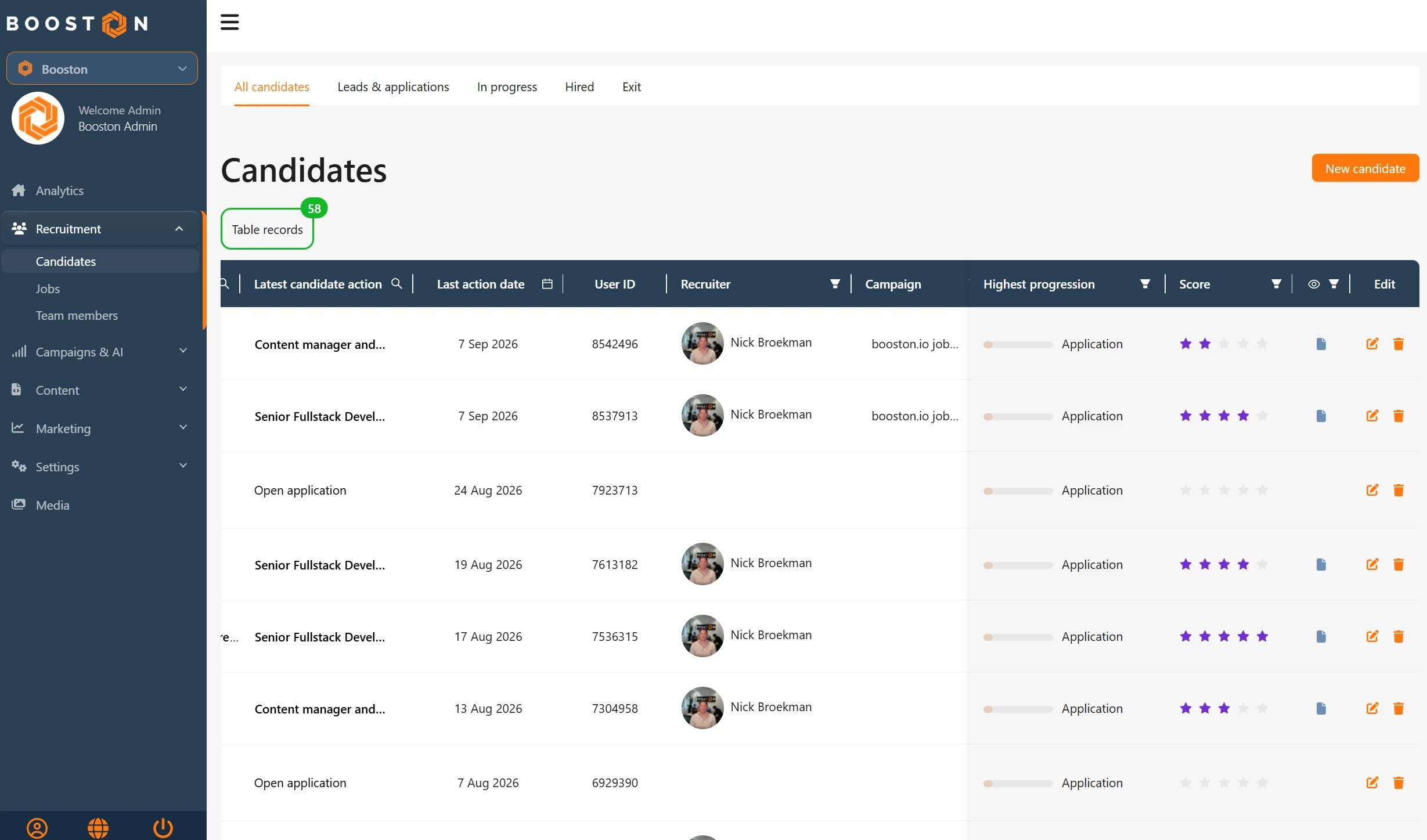This screenshot has height=840, width=1427.
Task: Click Nick Broekman avatar in row 8542496
Action: coord(702,344)
